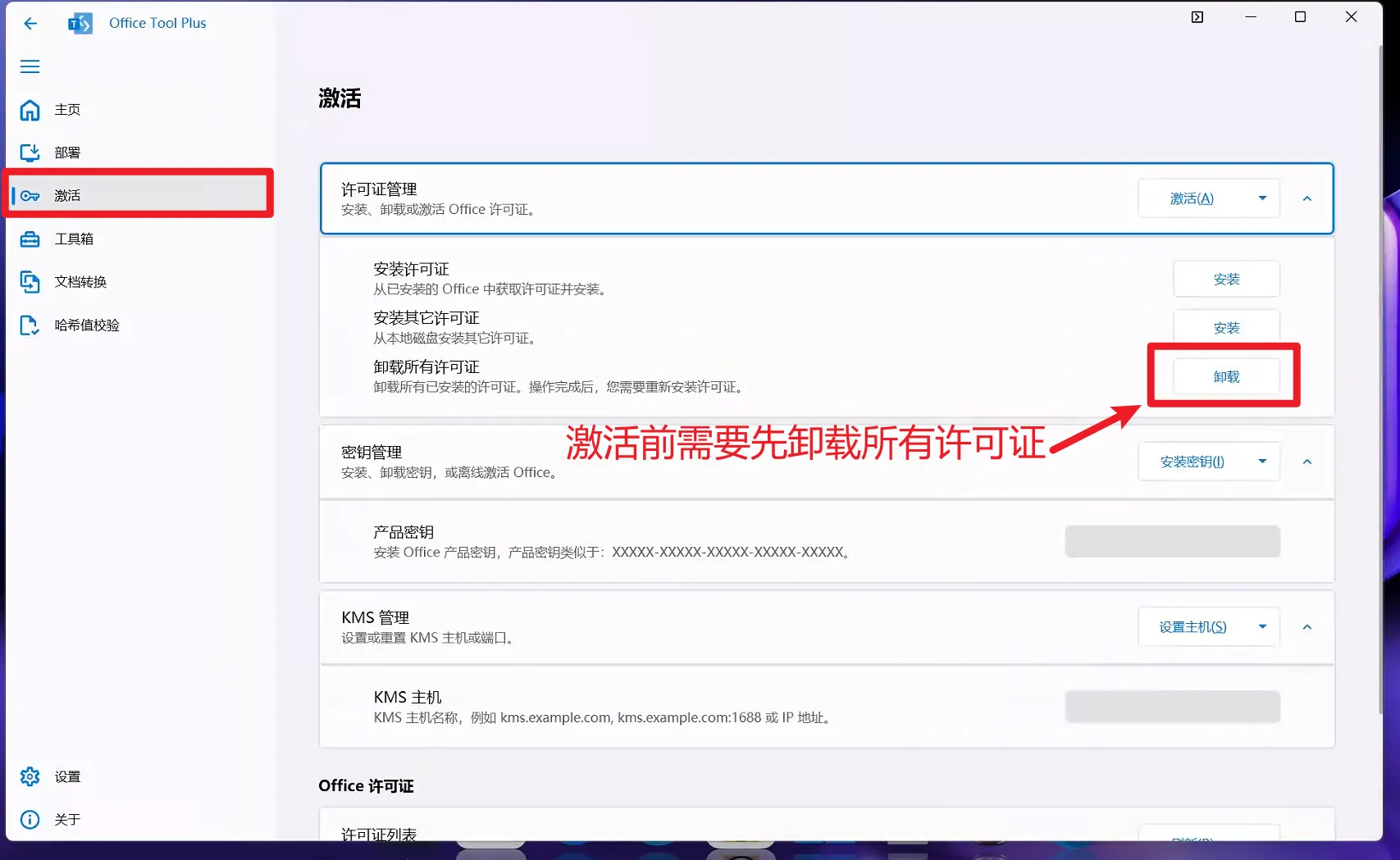Click 卸载 to uninstall all licenses
Viewport: 1400px width, 860px height.
coord(1226,377)
